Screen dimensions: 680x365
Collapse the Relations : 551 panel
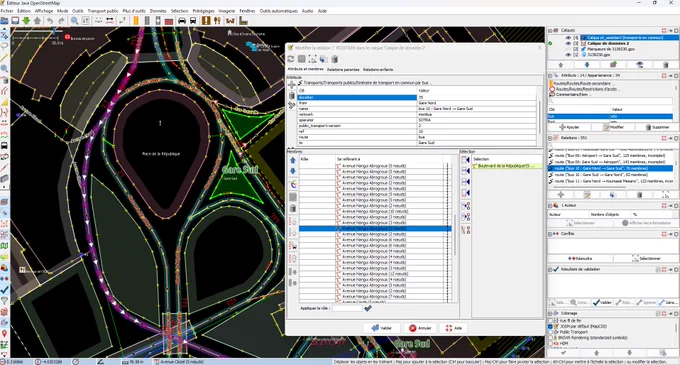pyautogui.click(x=550, y=138)
